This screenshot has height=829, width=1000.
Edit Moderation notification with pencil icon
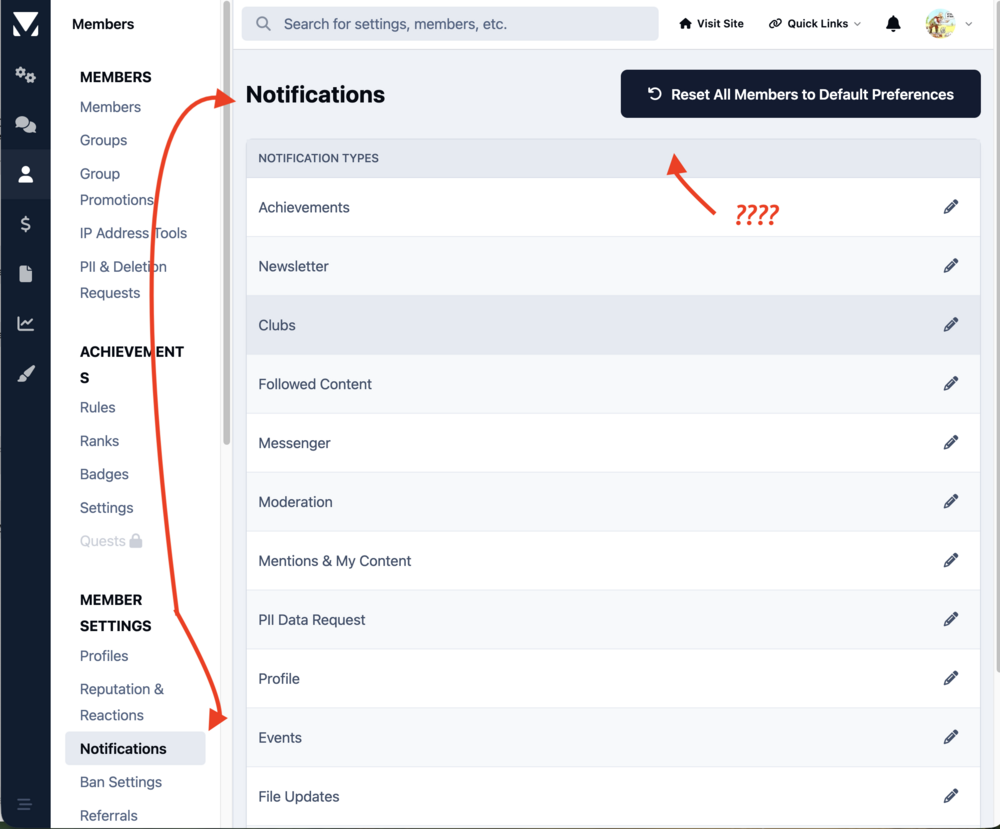click(951, 501)
